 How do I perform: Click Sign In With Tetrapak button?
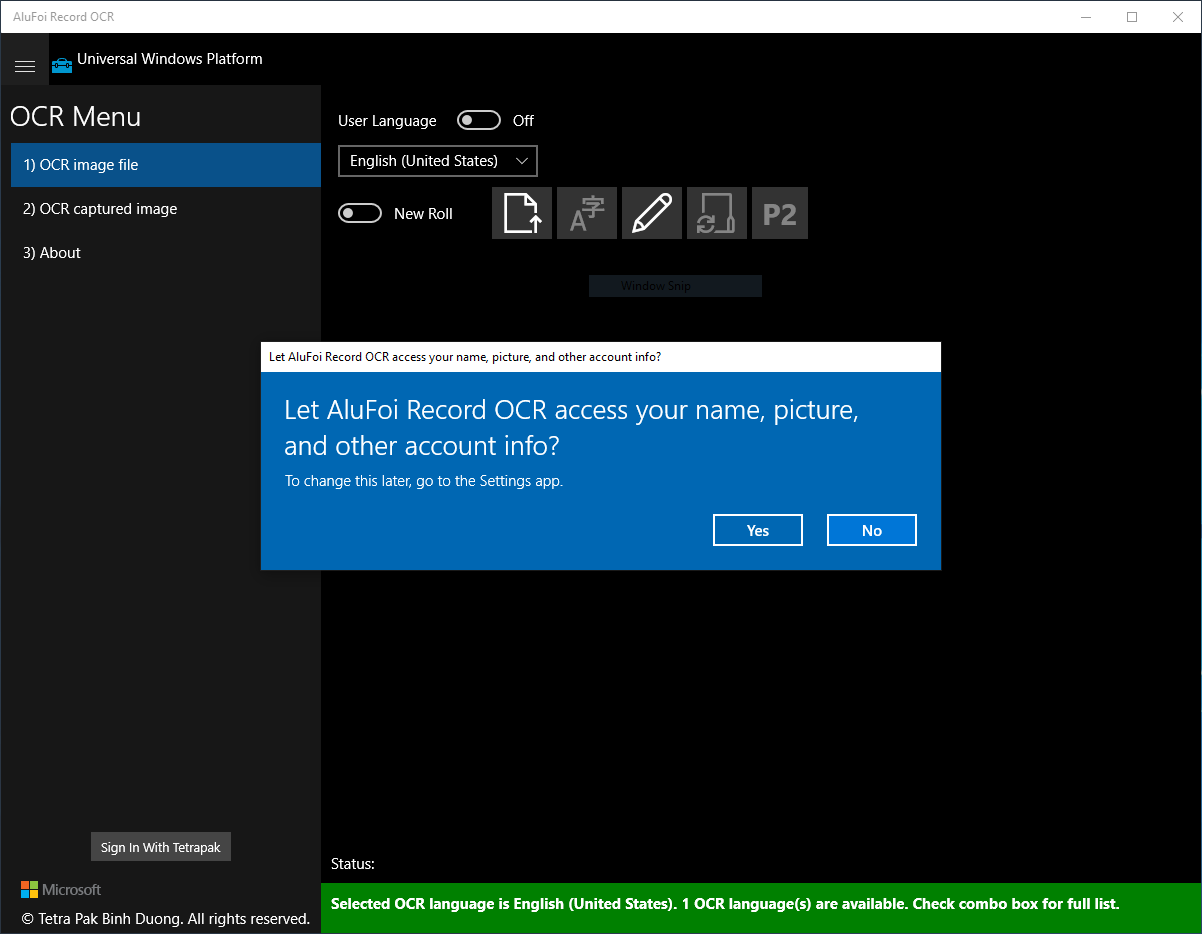pos(161,847)
